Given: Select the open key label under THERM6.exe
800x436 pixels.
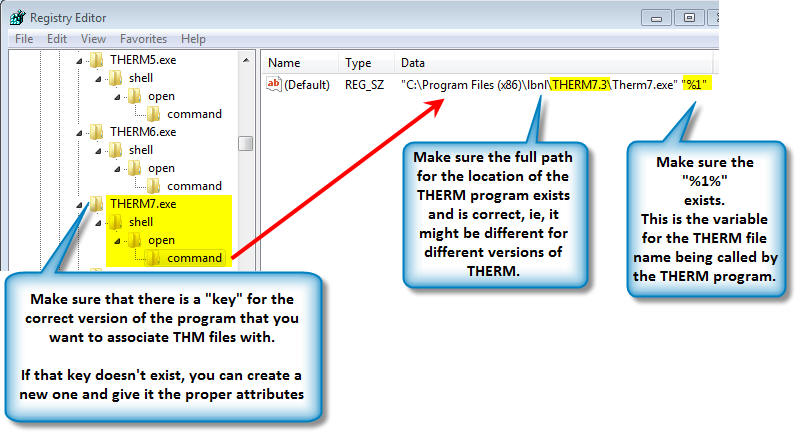Looking at the screenshot, I should [x=161, y=168].
